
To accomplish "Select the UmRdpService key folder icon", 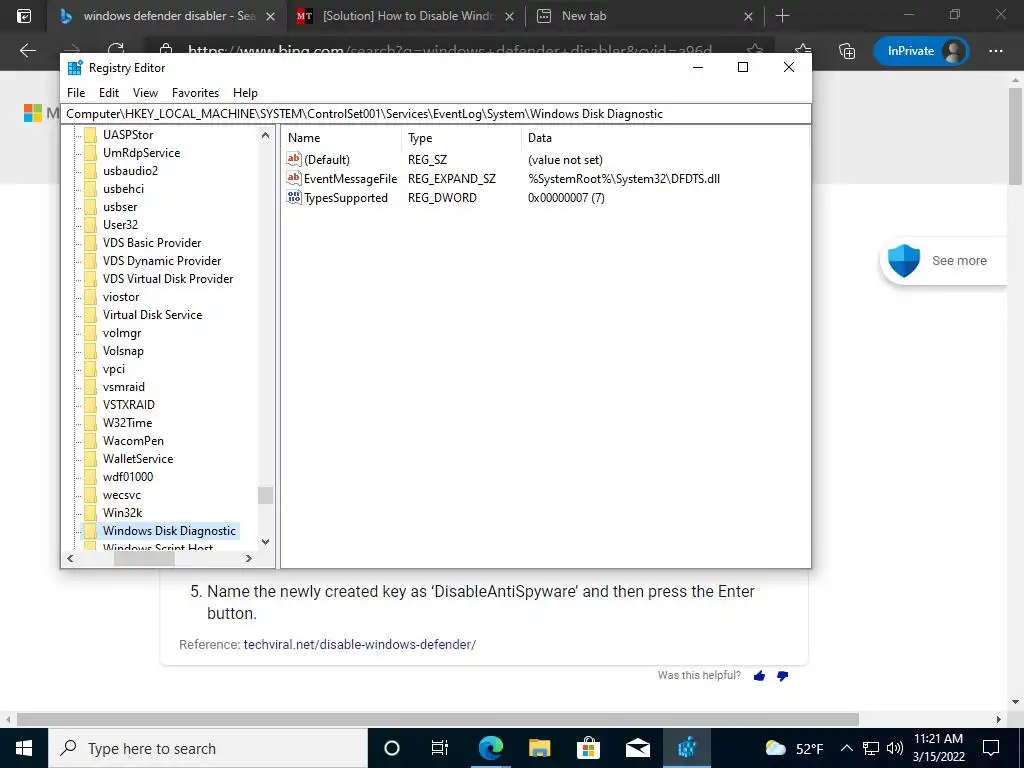I will [90, 153].
